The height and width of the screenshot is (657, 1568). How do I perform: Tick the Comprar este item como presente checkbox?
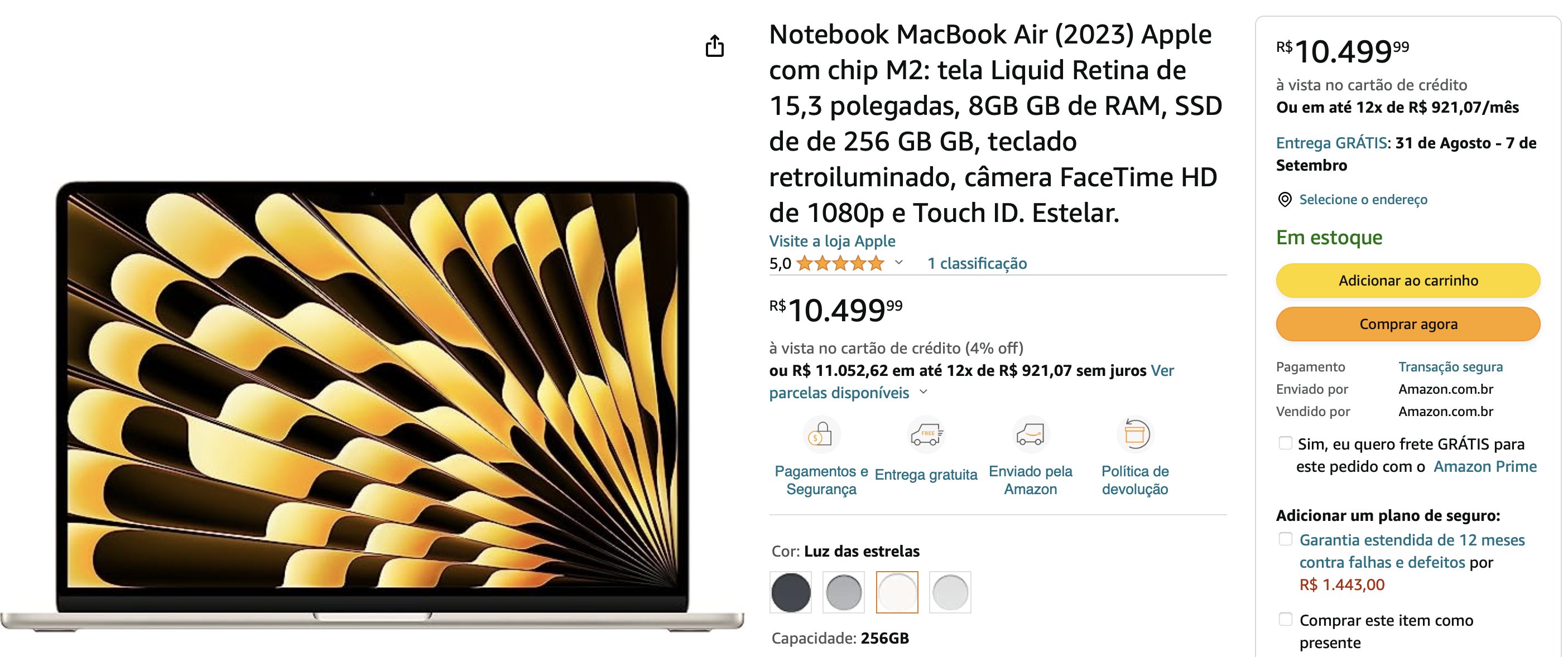click(x=1285, y=619)
